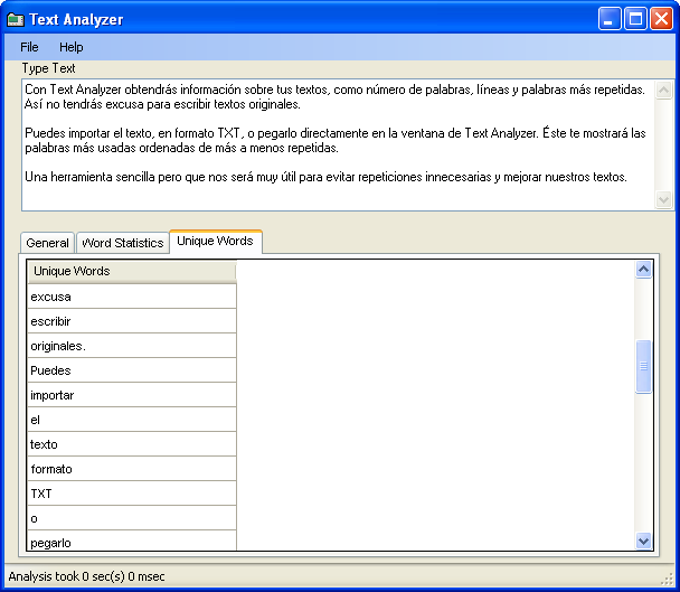Viewport: 680px width, 592px height.
Task: Open the File menu
Action: coord(29,47)
